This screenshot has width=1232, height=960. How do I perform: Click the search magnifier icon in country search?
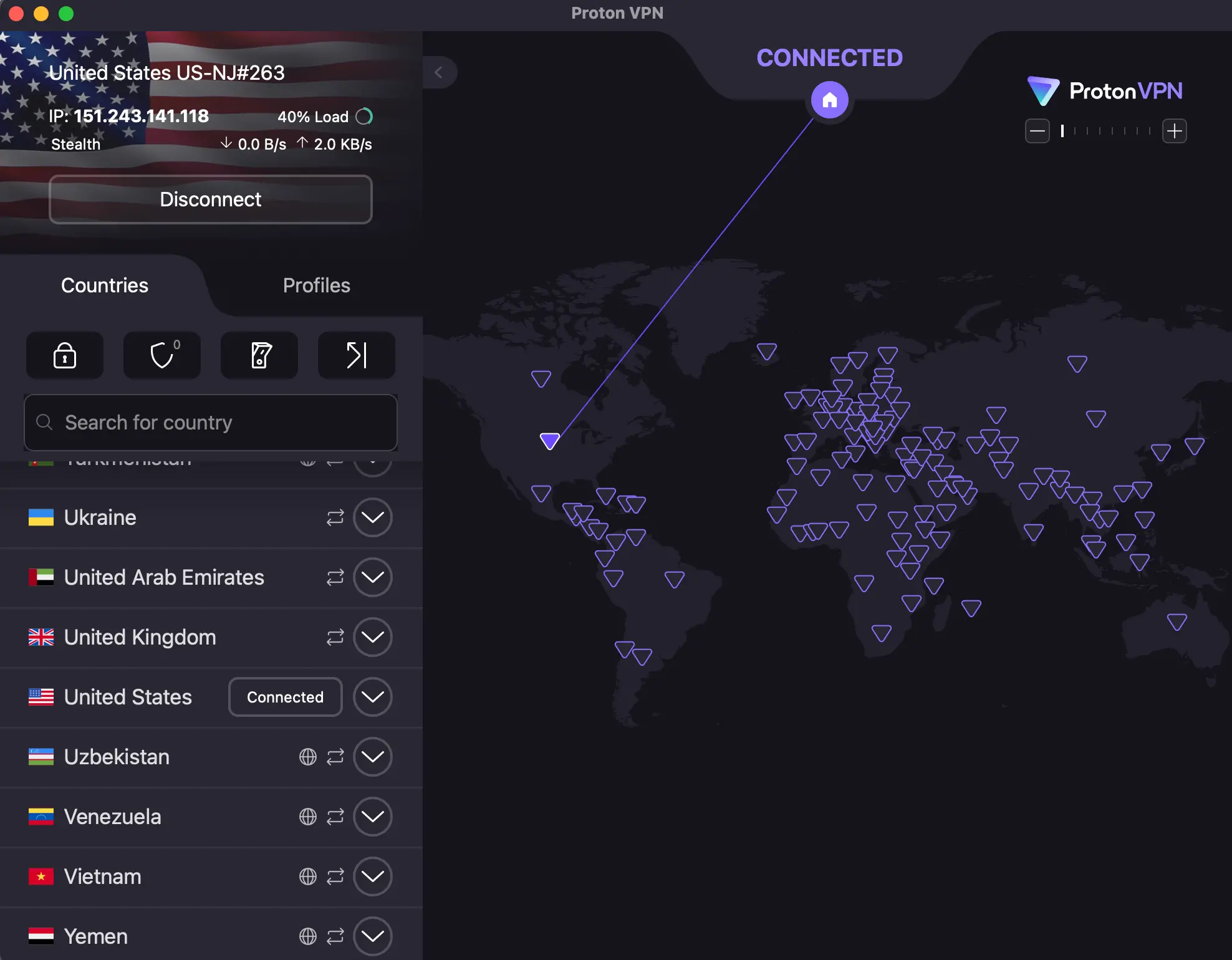pyautogui.click(x=44, y=423)
